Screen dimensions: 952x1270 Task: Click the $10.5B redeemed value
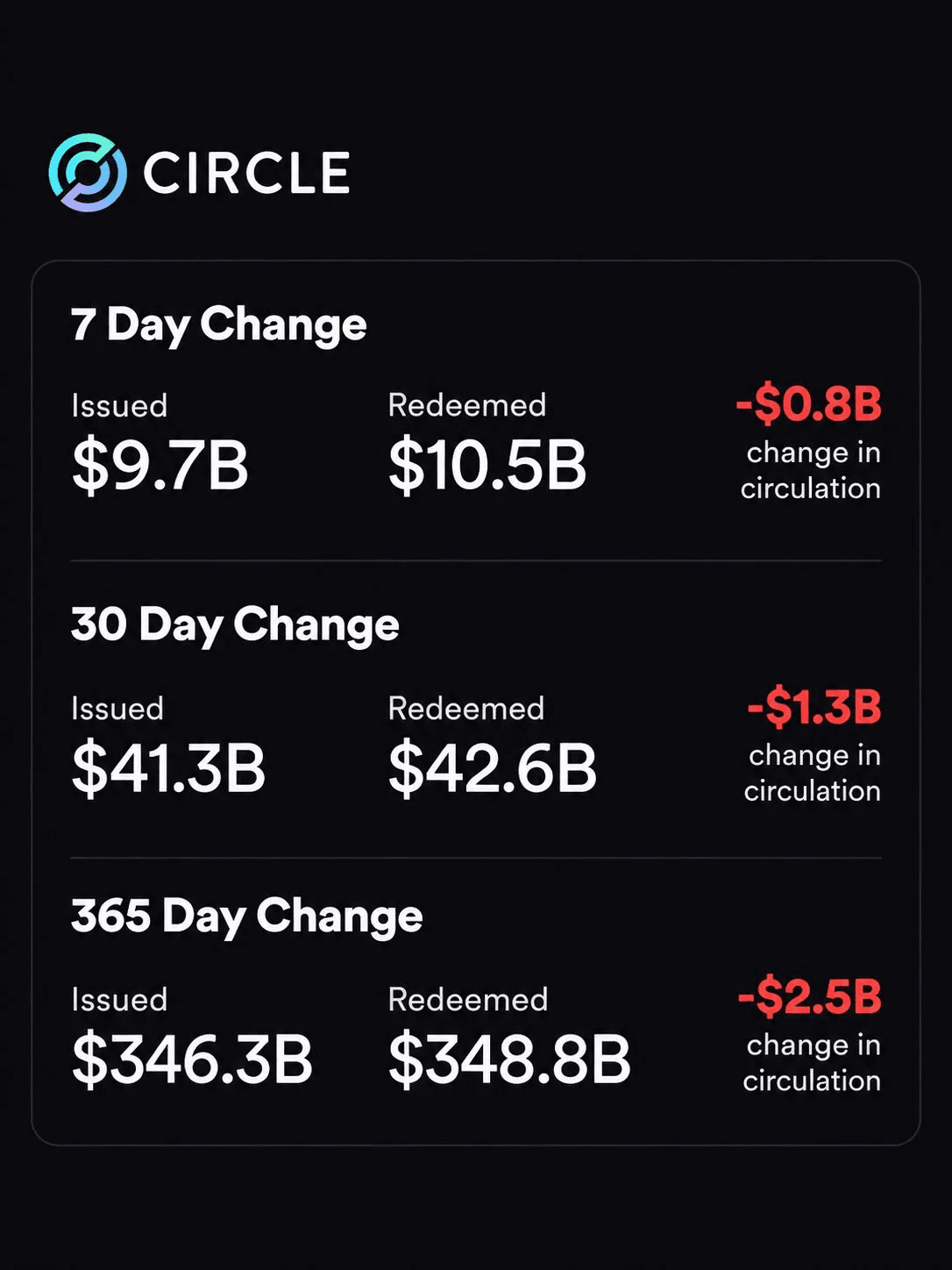tap(487, 466)
